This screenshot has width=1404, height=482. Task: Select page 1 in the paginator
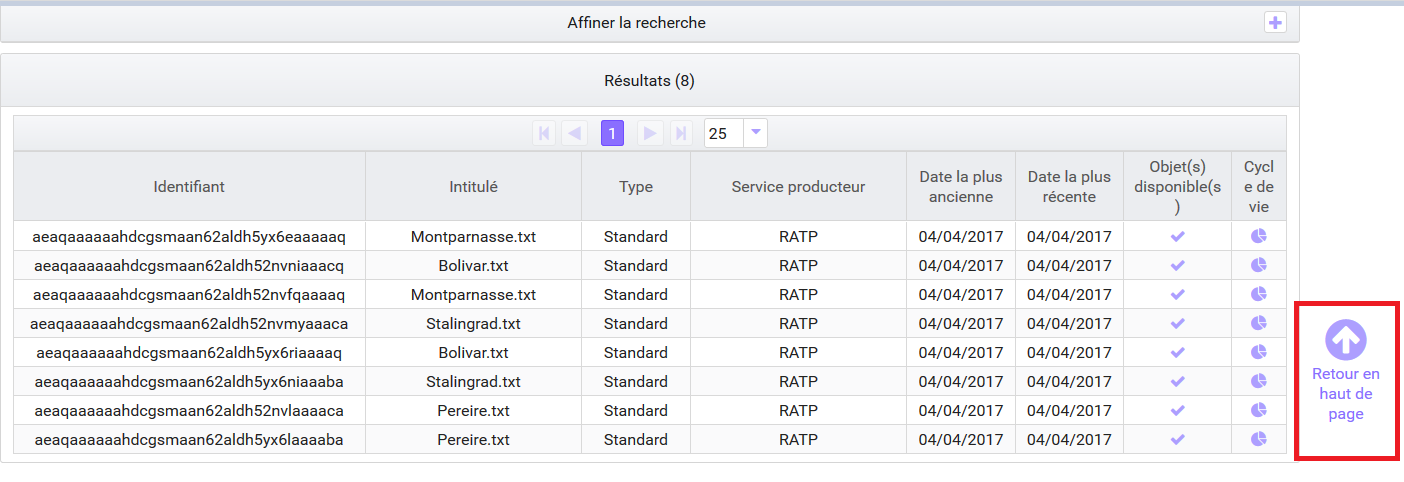612,133
